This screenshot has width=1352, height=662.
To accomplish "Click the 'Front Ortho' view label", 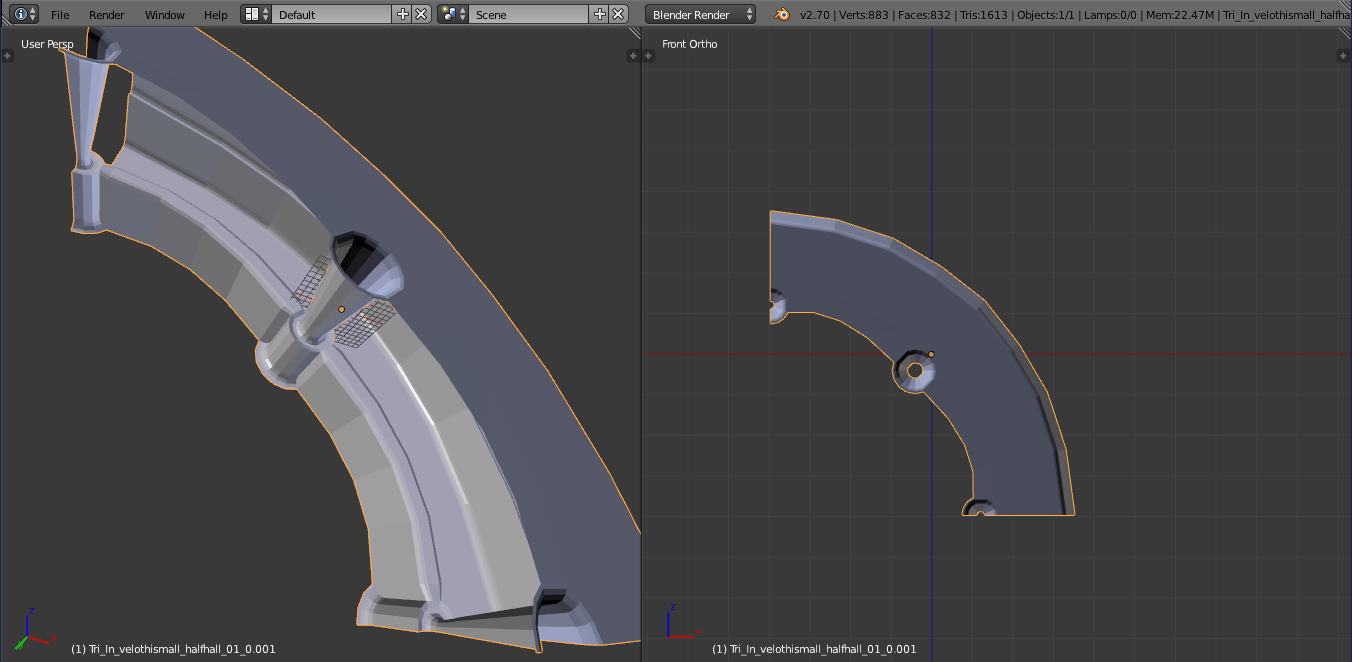I will [689, 44].
